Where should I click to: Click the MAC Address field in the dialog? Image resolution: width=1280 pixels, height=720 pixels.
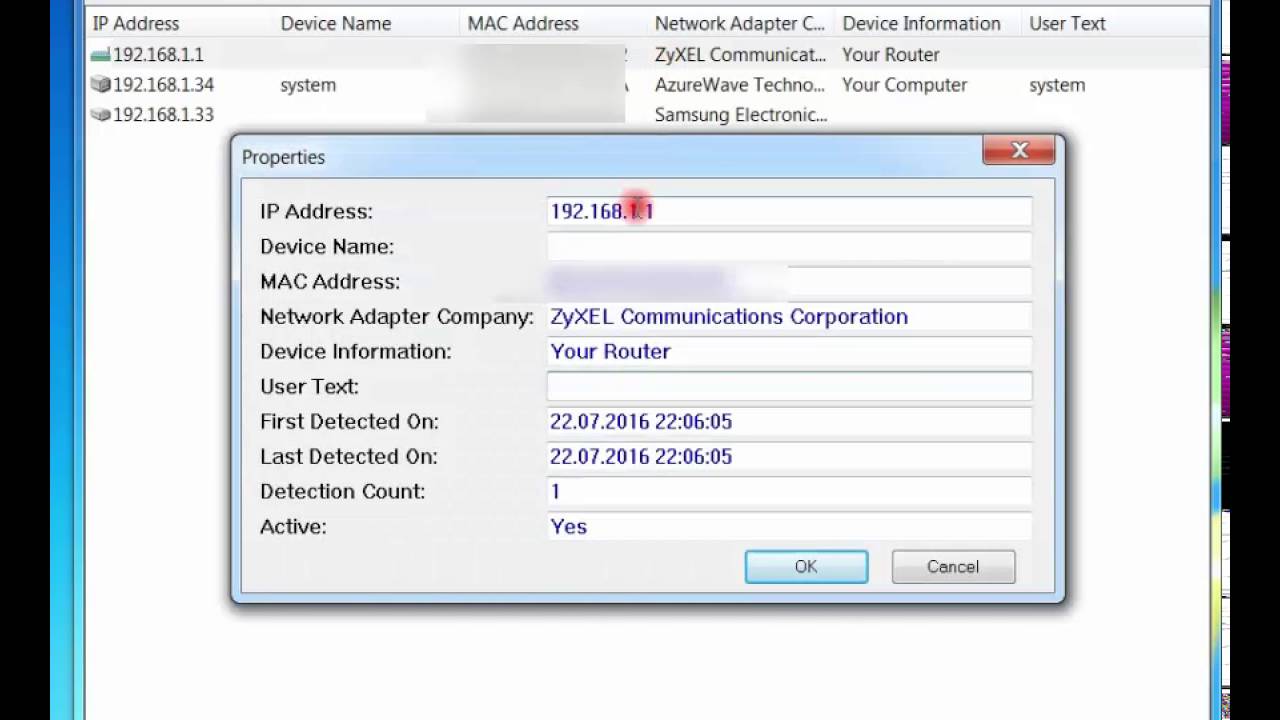pyautogui.click(x=789, y=281)
